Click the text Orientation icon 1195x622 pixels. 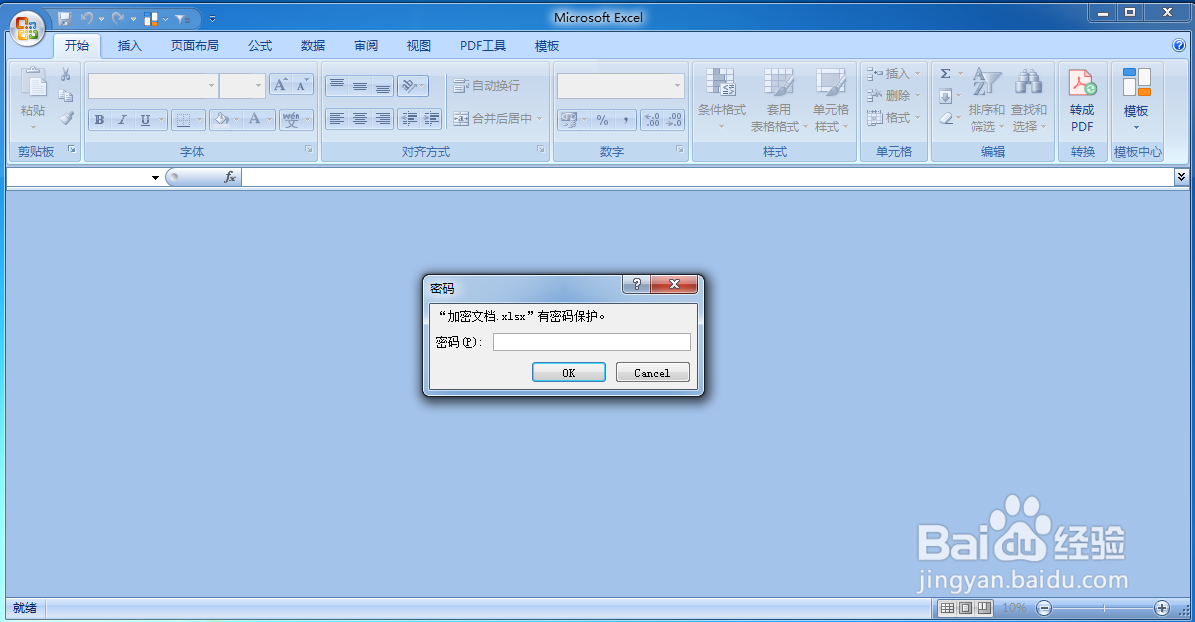point(409,85)
